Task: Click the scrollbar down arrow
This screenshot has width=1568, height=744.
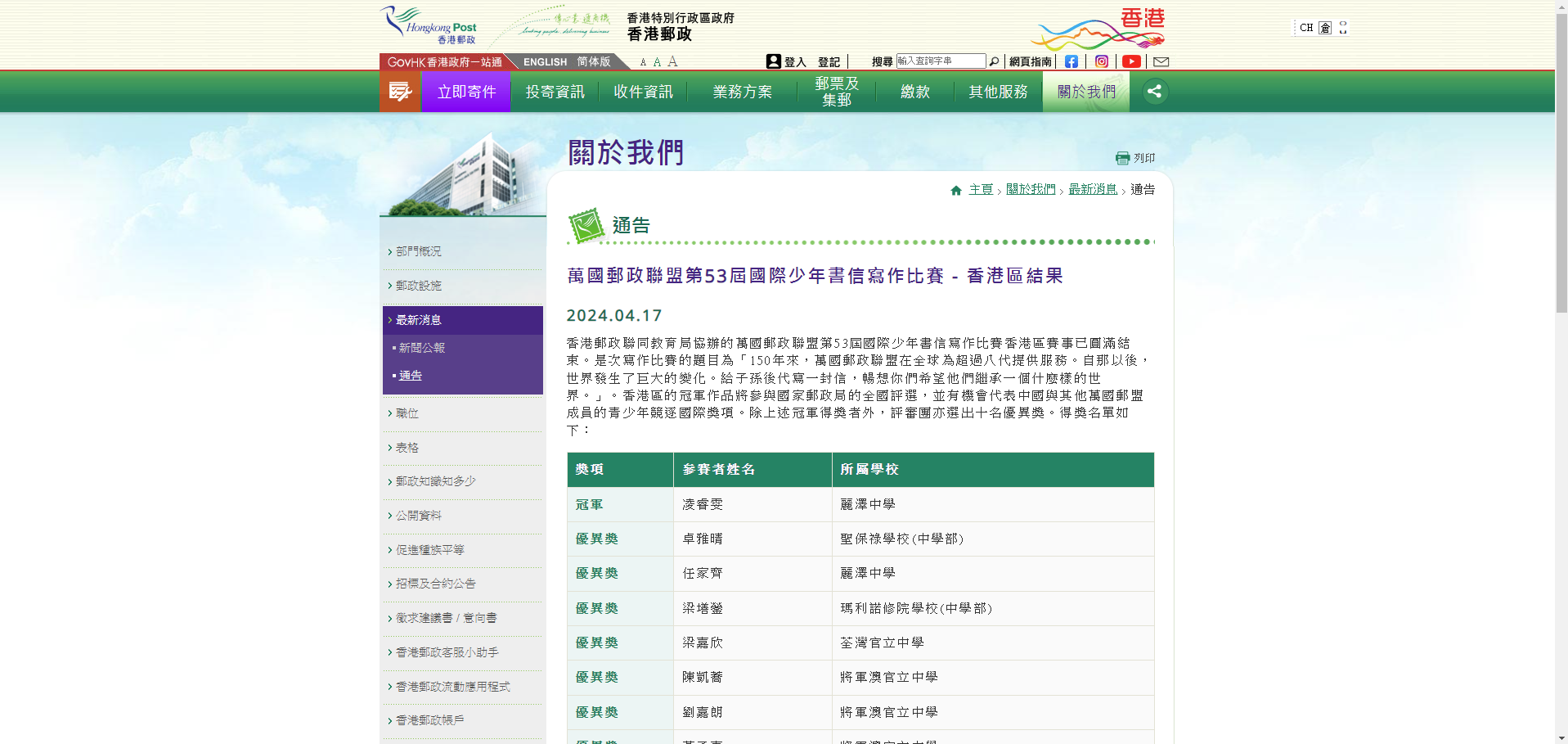Action: tap(1561, 737)
